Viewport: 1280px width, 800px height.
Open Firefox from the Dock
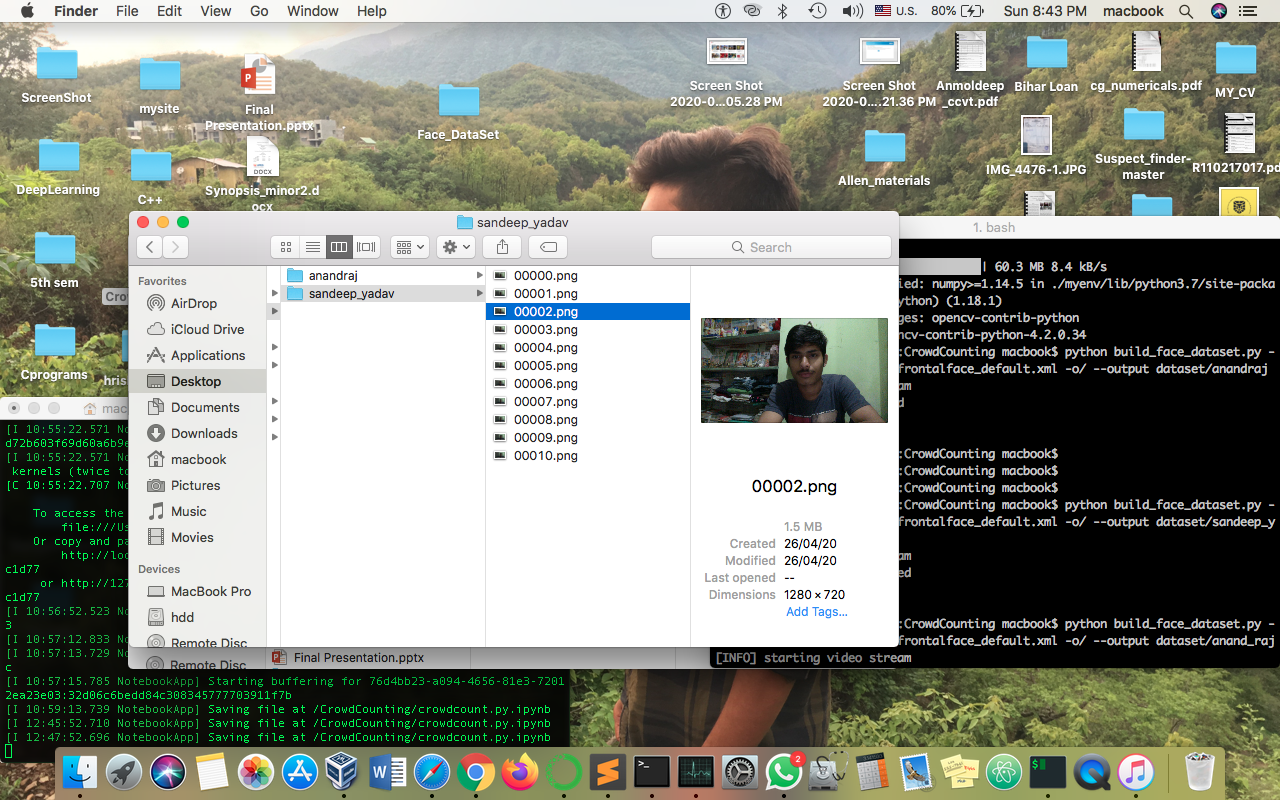pyautogui.click(x=519, y=772)
